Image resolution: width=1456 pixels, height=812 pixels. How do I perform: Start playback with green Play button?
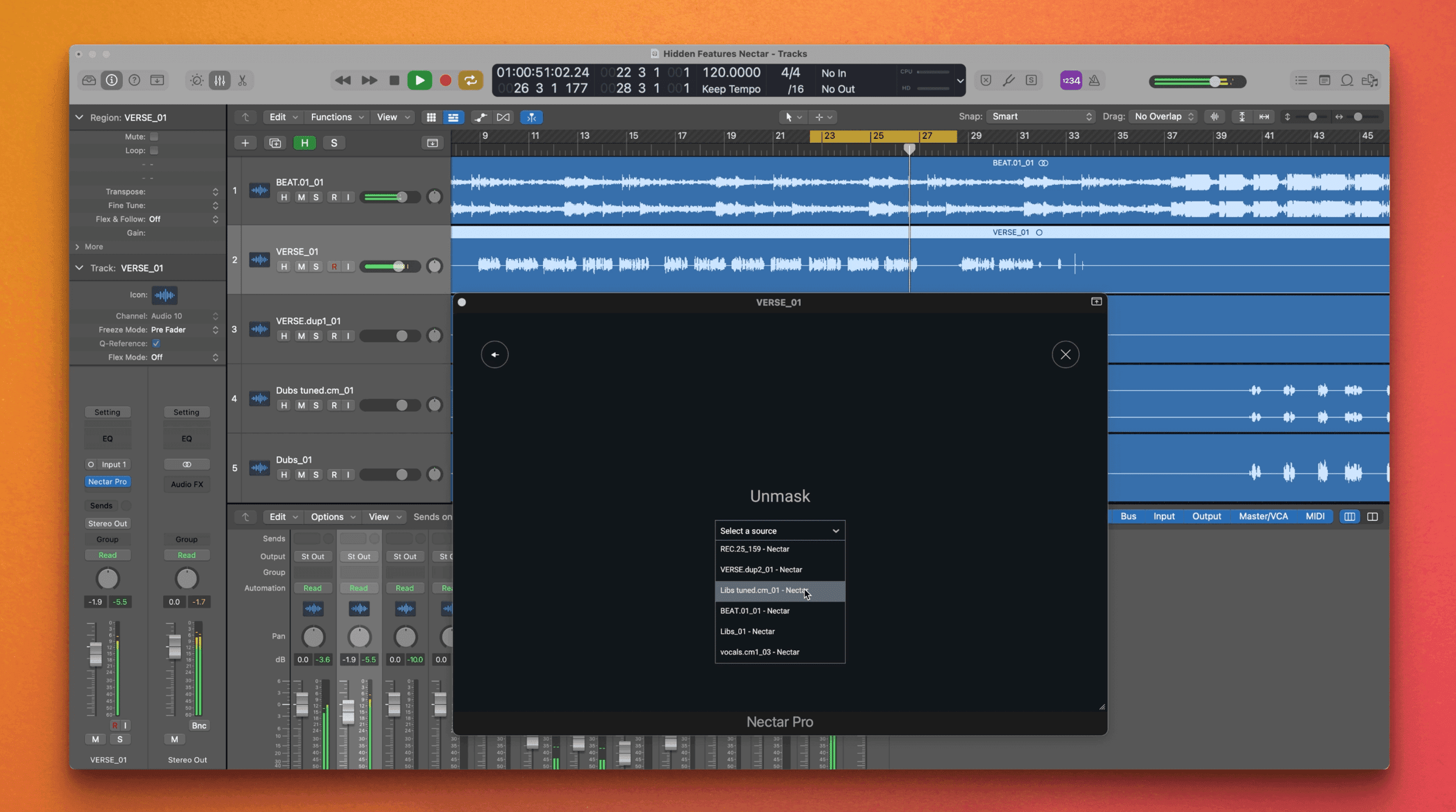point(419,80)
